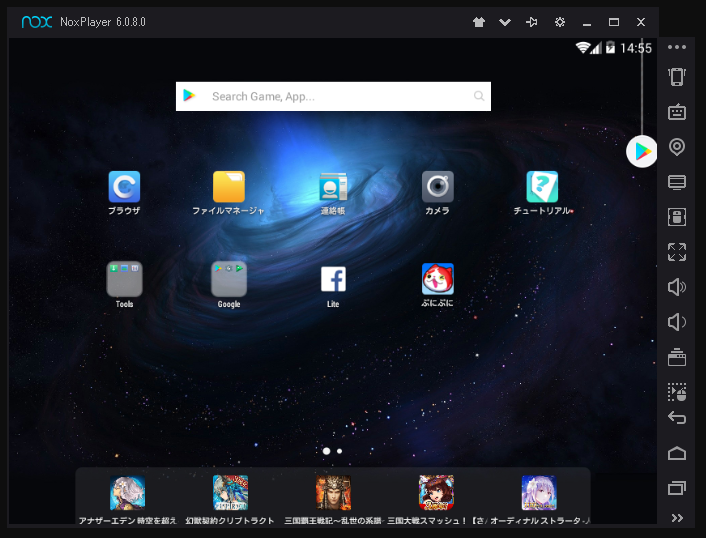Open the Google folder
The image size is (706, 538).
pyautogui.click(x=229, y=279)
